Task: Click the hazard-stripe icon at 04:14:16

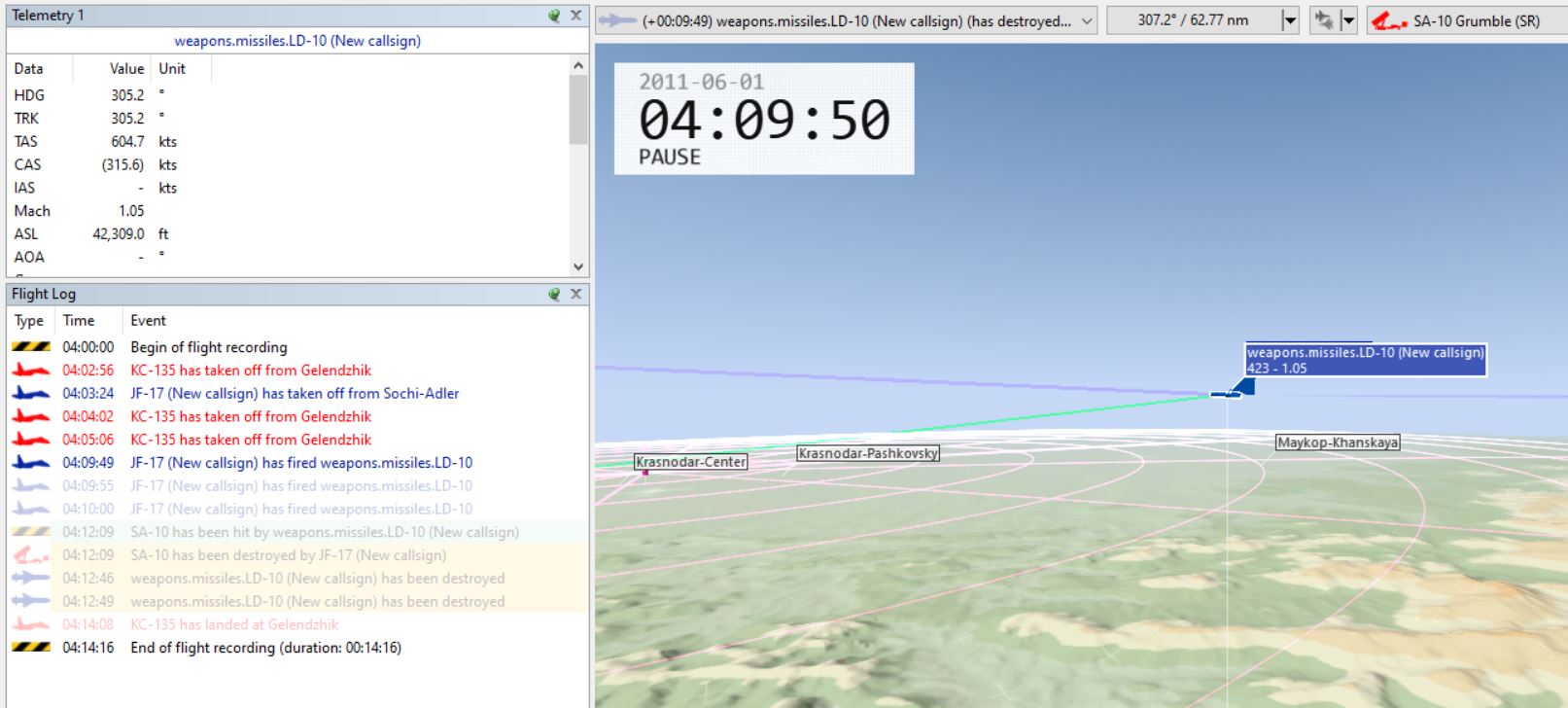Action: (31, 648)
